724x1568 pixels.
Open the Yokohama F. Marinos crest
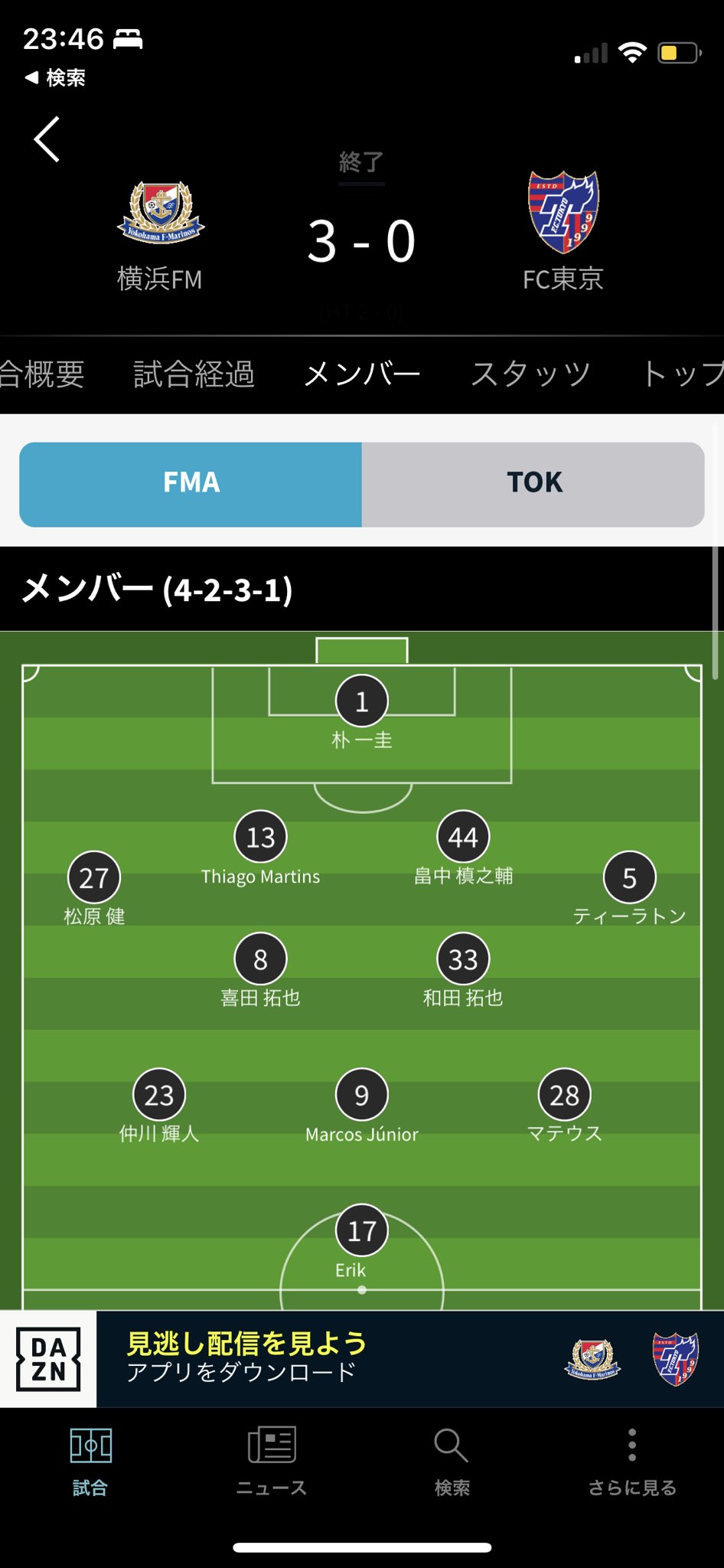tap(161, 213)
